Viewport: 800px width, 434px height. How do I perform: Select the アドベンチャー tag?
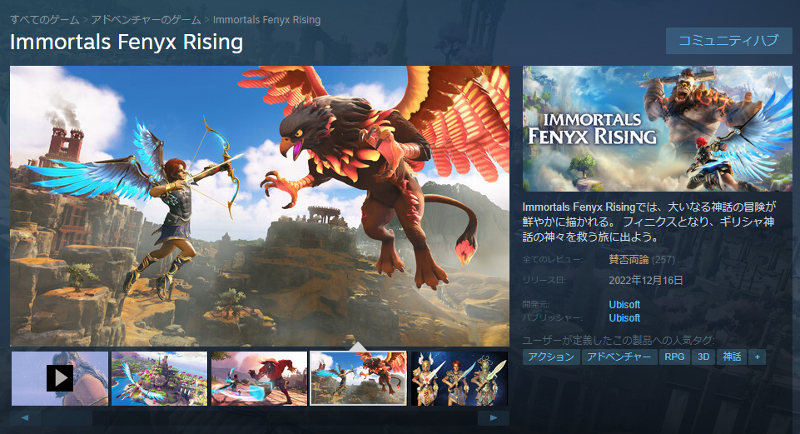point(619,357)
